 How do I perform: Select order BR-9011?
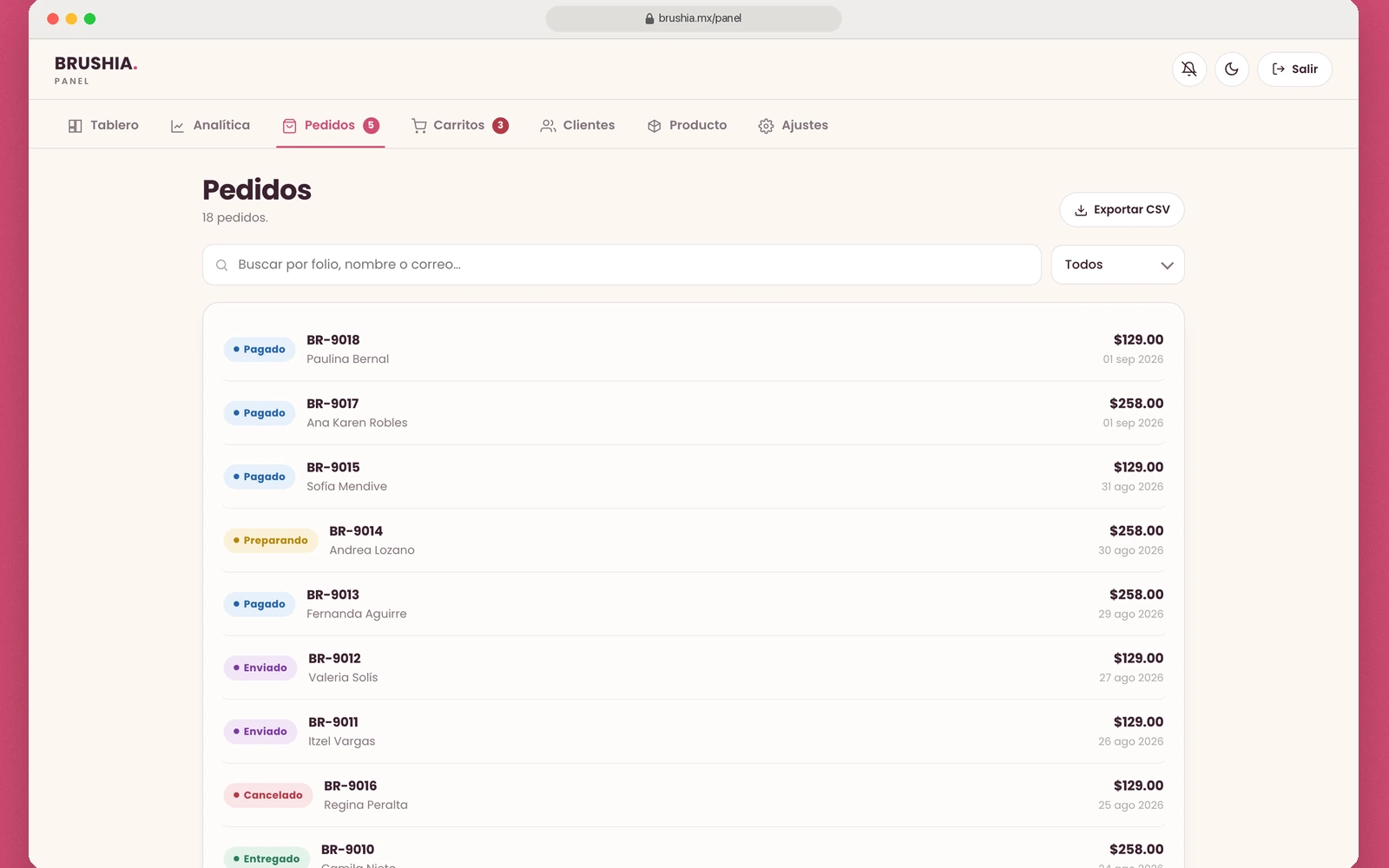[x=694, y=732]
